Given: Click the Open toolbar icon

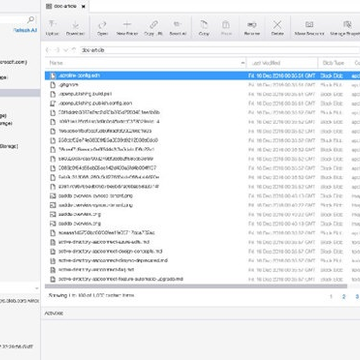Looking at the screenshot, I should point(102,25).
